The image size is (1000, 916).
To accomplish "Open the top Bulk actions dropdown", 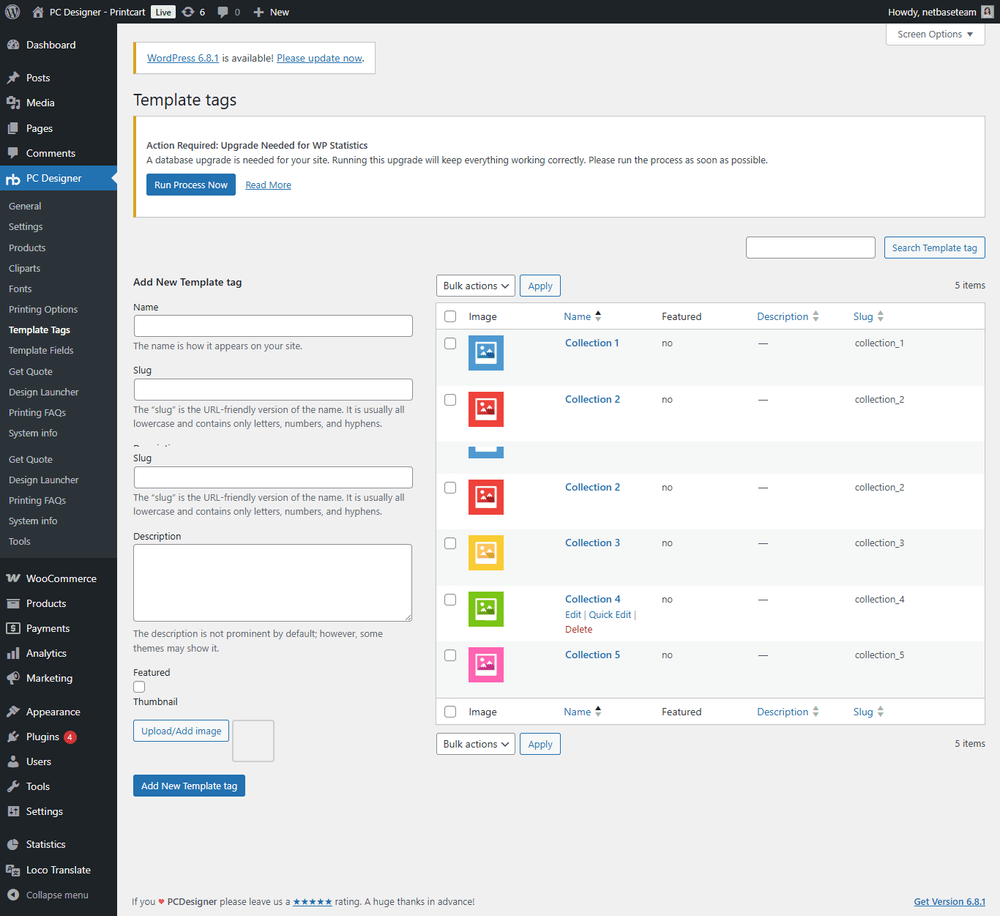I will tap(475, 286).
